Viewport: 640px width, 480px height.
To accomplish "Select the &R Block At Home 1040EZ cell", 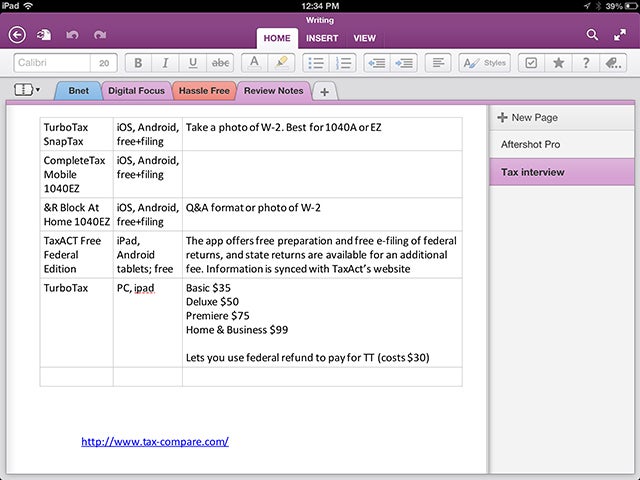I will 76,214.
